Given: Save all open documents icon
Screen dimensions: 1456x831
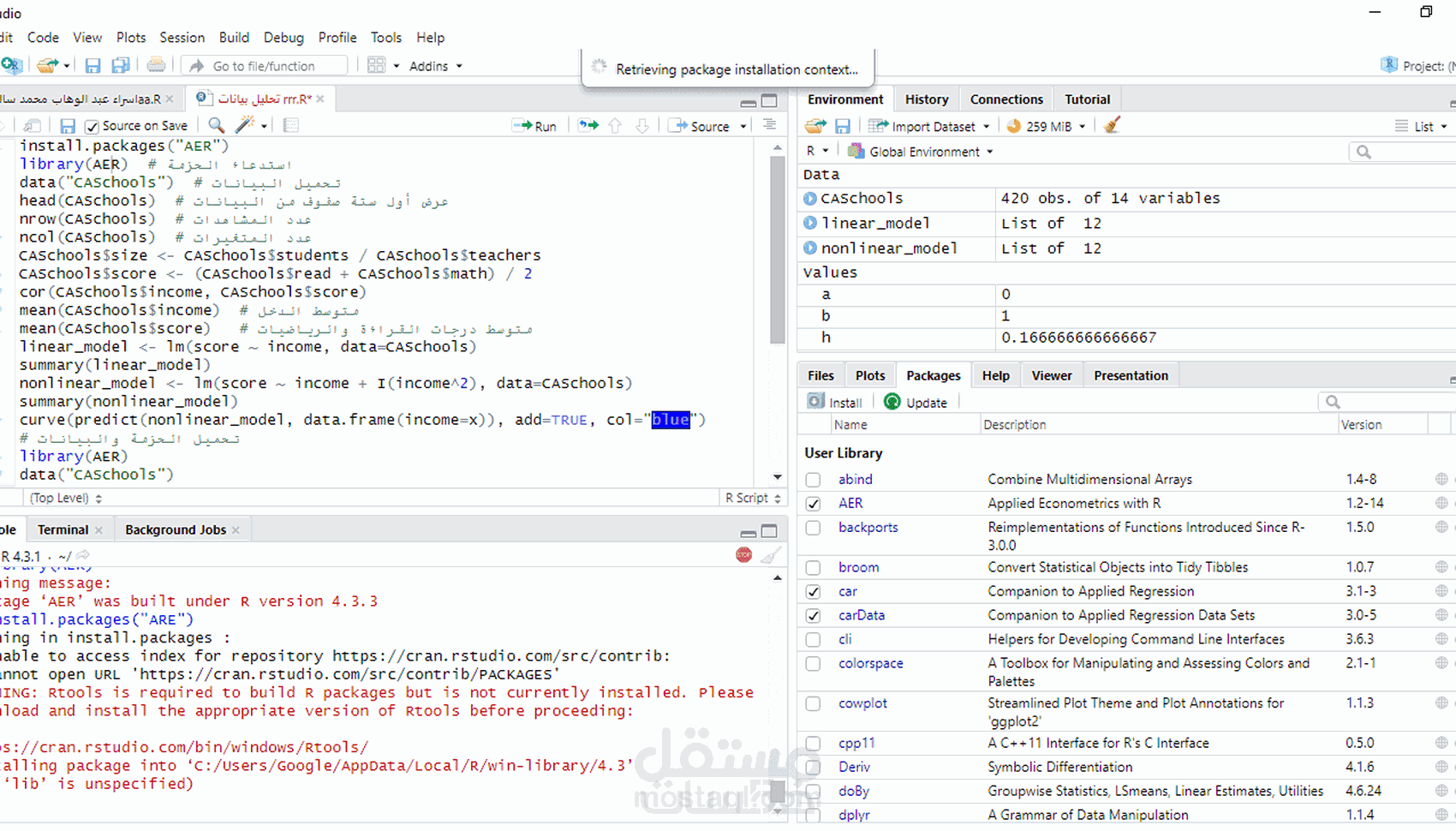Looking at the screenshot, I should point(121,66).
